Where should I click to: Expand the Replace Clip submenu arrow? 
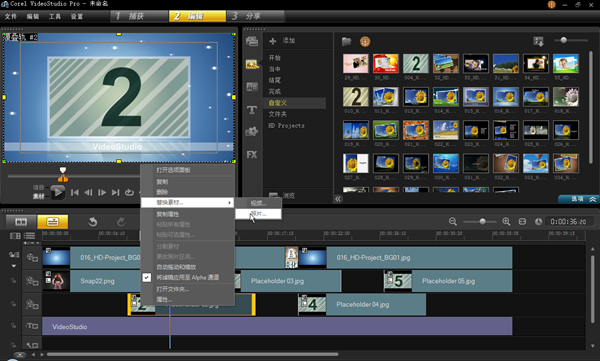point(230,203)
